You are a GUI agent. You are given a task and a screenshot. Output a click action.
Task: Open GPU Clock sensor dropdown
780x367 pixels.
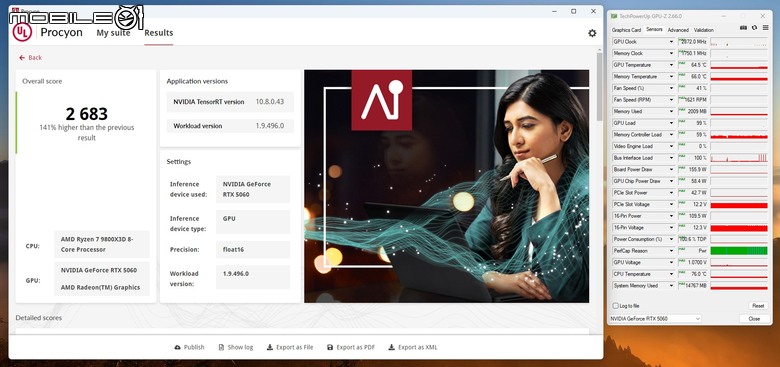click(672, 42)
